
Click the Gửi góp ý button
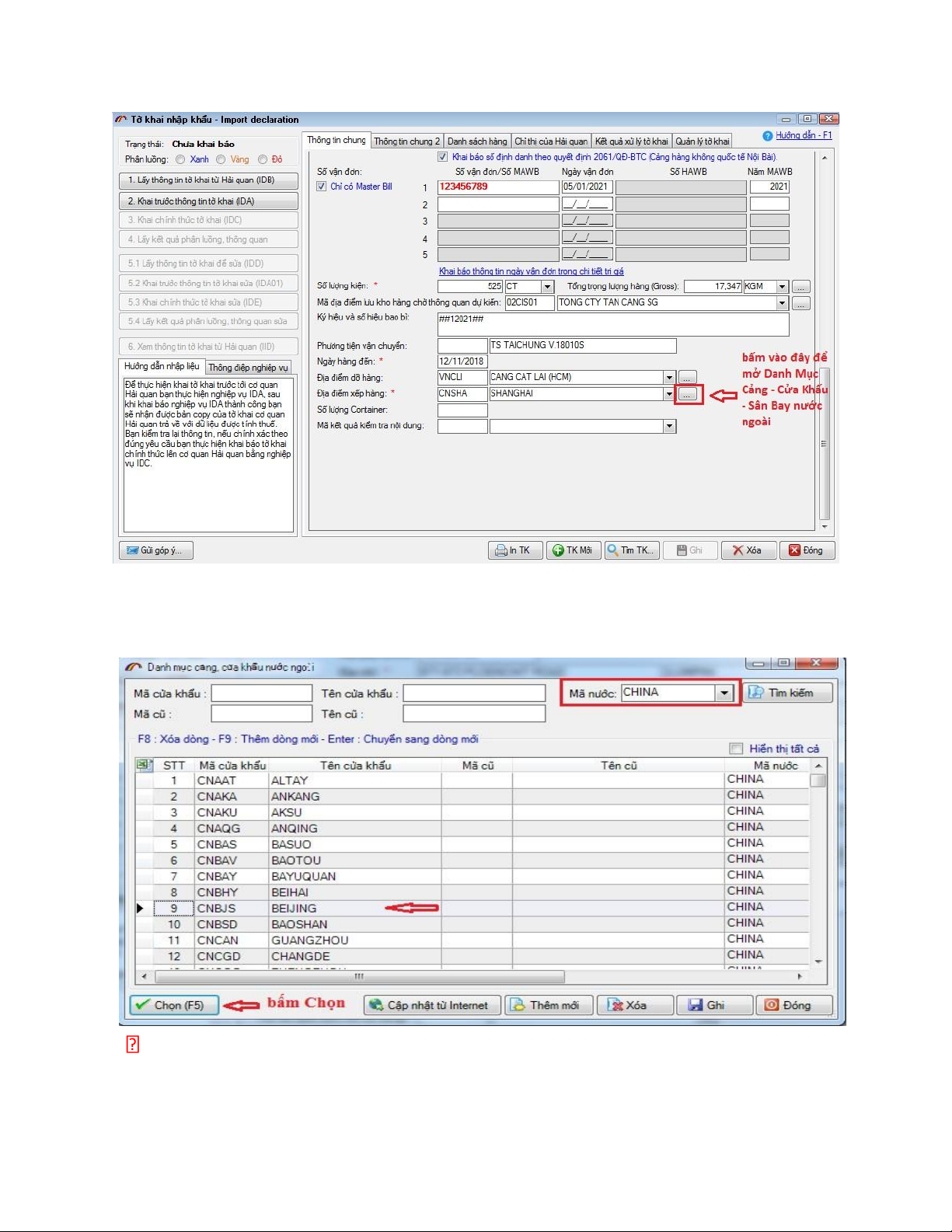tap(156, 550)
